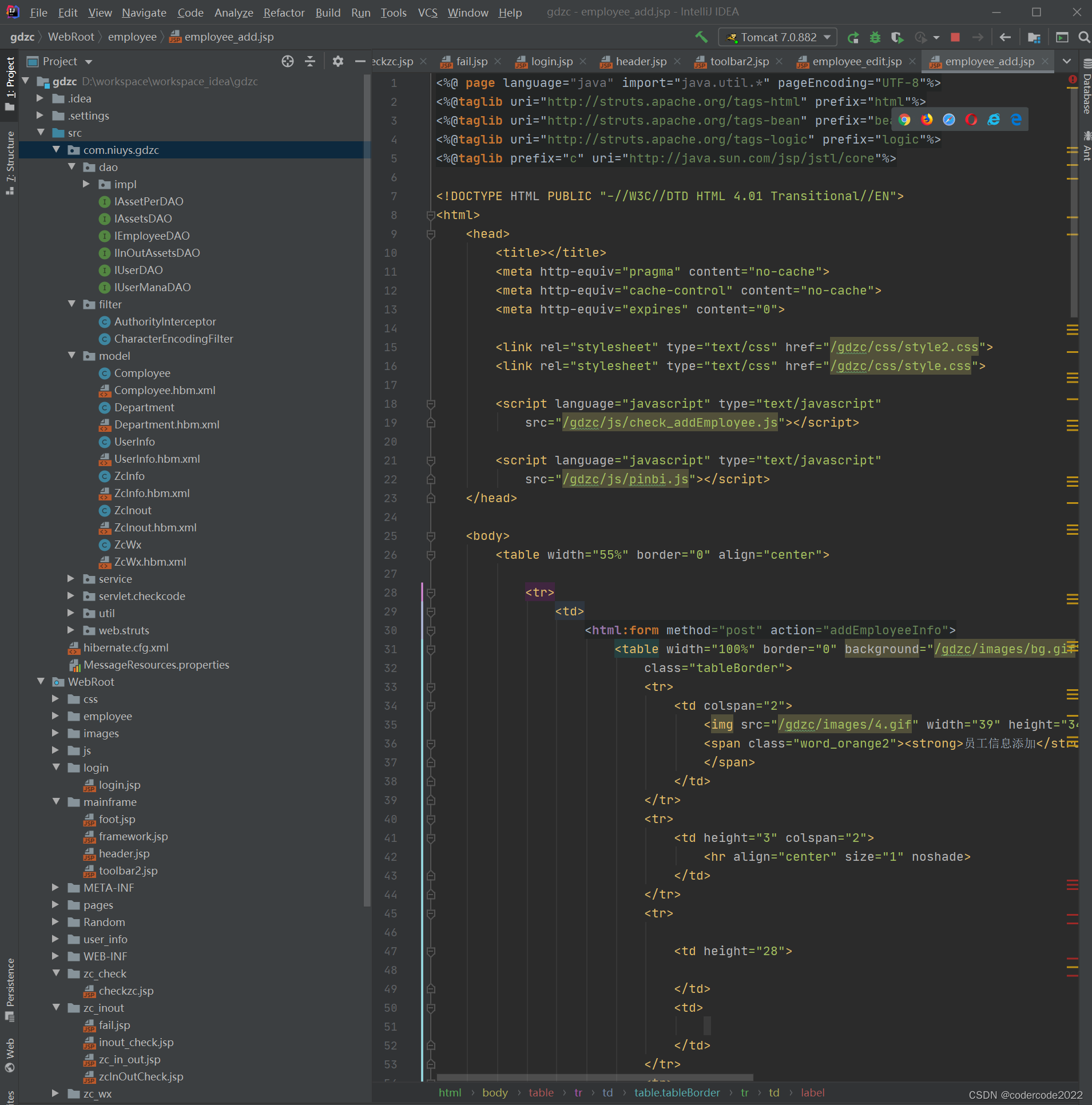Screen dimensions: 1092x1105
Task: Collapse the src folder
Action: 41,133
